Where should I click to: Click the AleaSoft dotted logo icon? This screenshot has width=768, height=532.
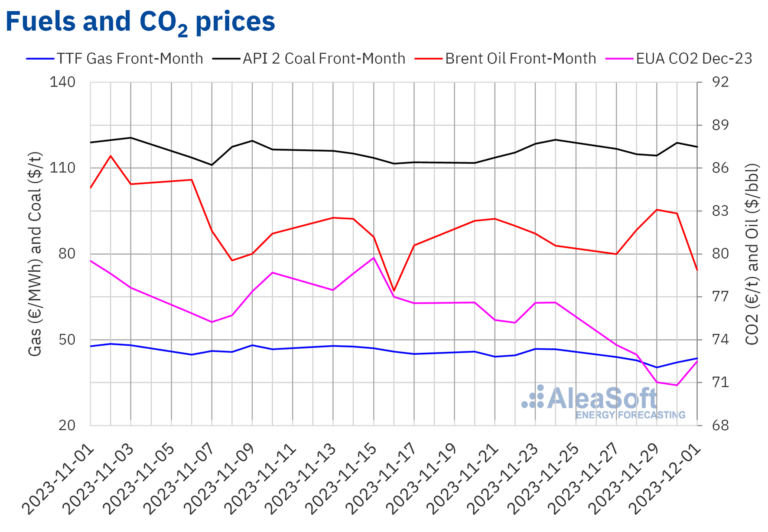(x=533, y=397)
